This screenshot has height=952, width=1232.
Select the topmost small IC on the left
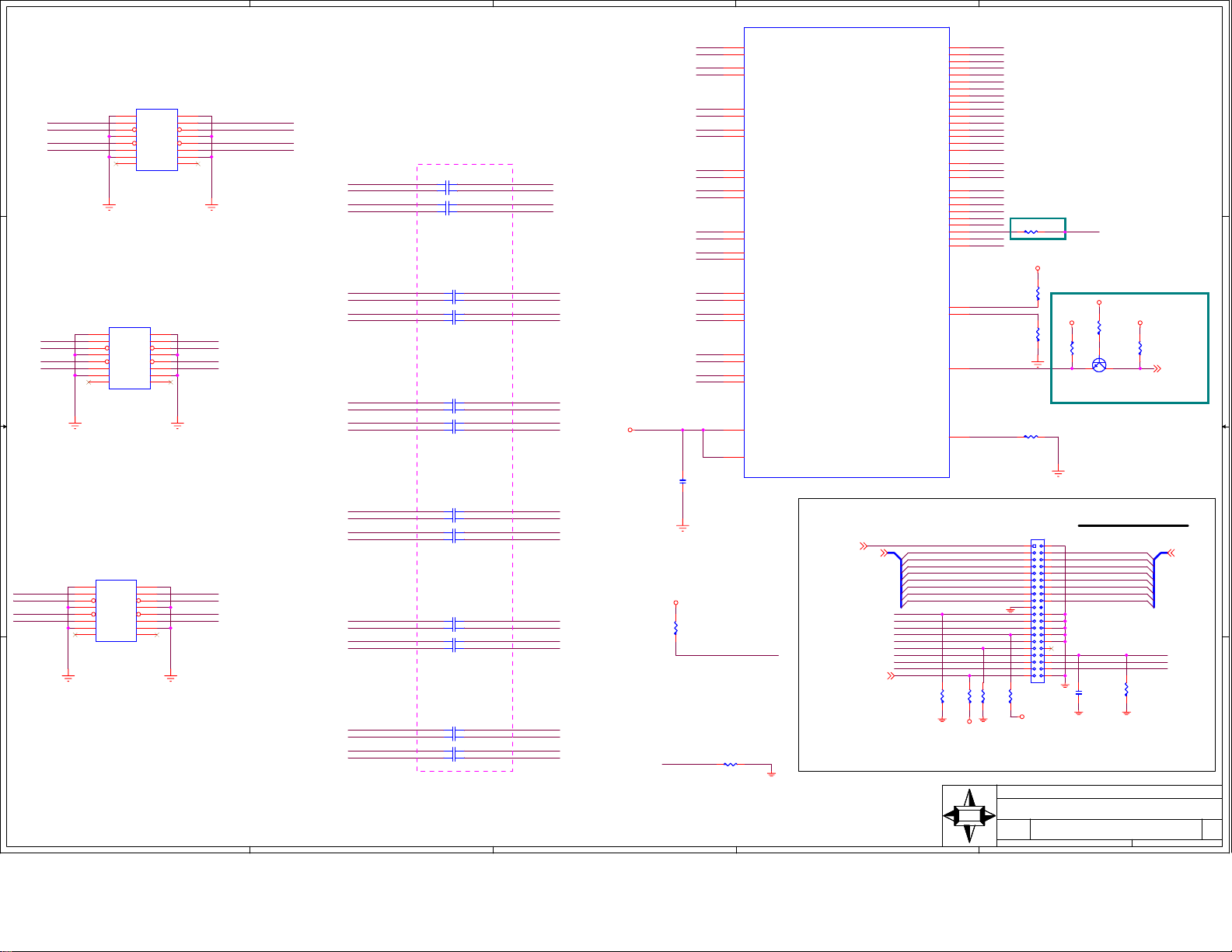coord(157,140)
